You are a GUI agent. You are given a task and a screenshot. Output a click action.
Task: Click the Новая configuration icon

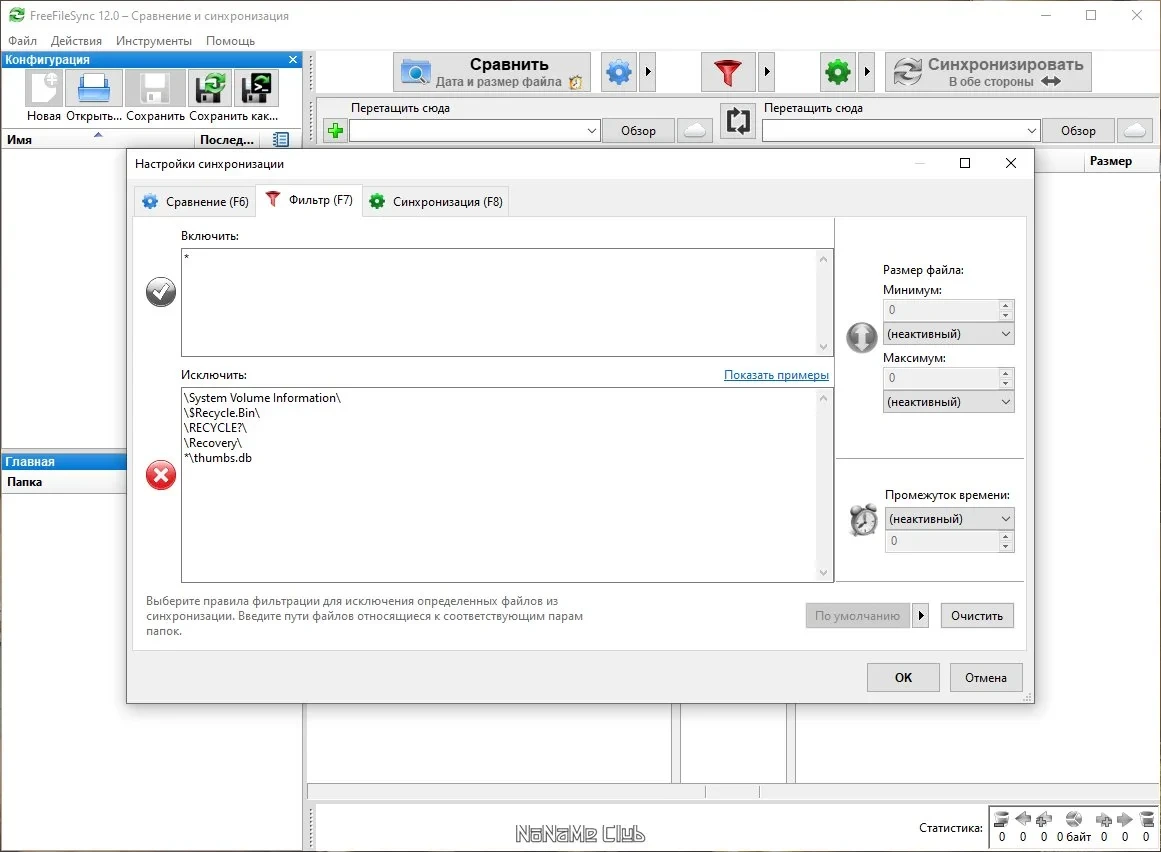pos(44,89)
